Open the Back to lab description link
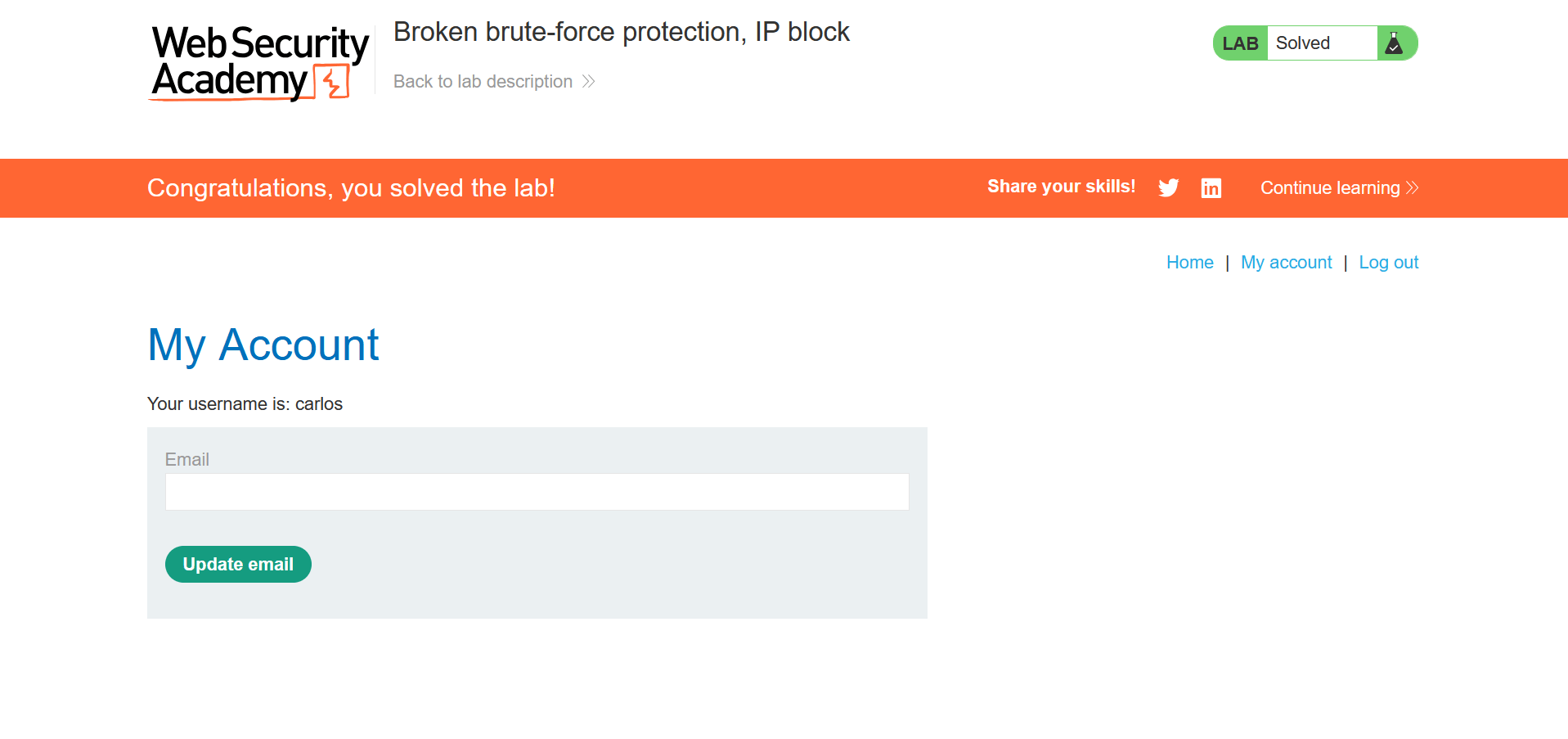Viewport: 1568px width, 739px height. coord(483,82)
